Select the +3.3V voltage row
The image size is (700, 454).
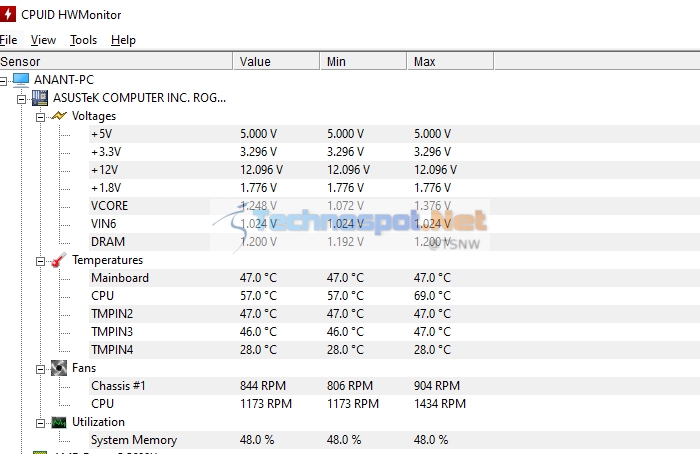click(x=394, y=152)
